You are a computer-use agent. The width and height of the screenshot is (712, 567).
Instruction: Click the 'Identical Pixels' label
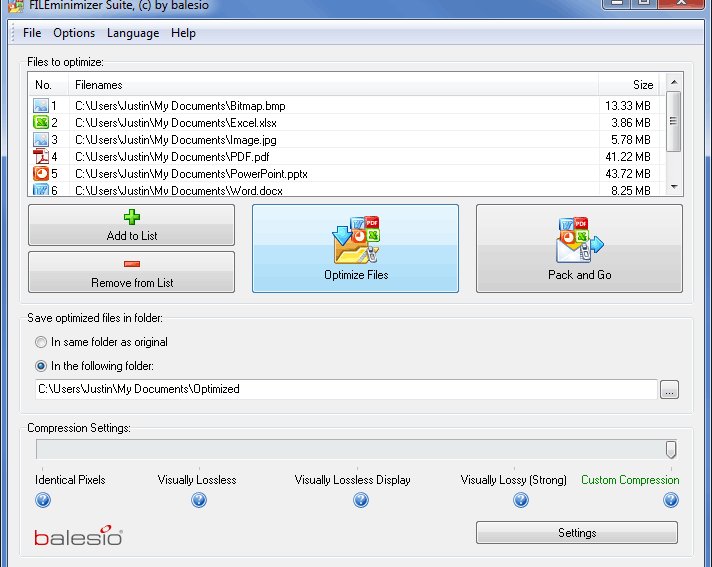pyautogui.click(x=70, y=480)
